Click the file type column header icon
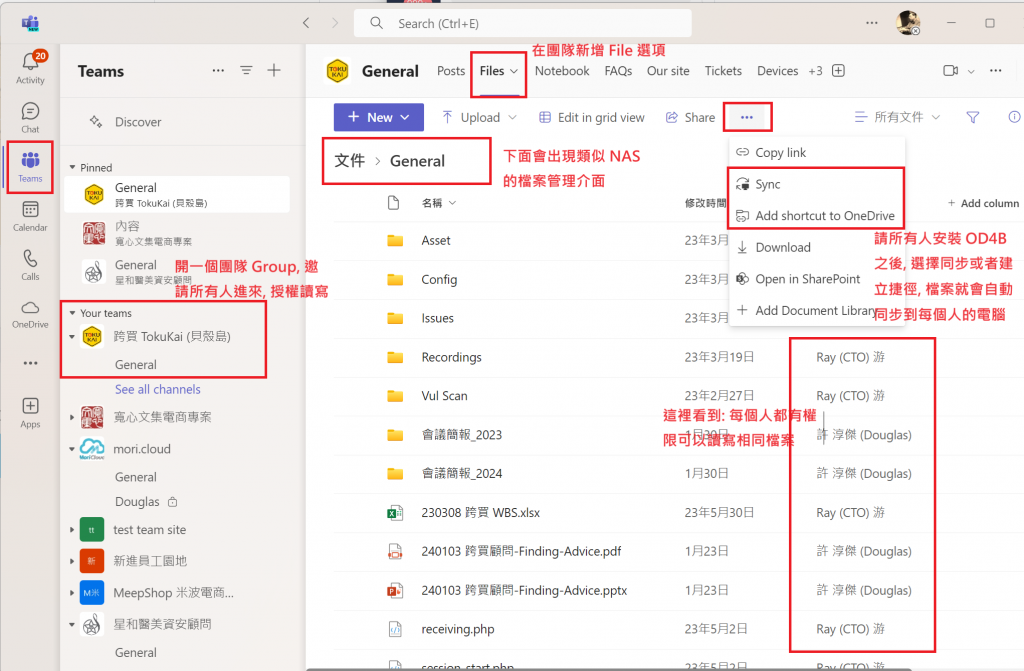The image size is (1024, 671). (394, 203)
